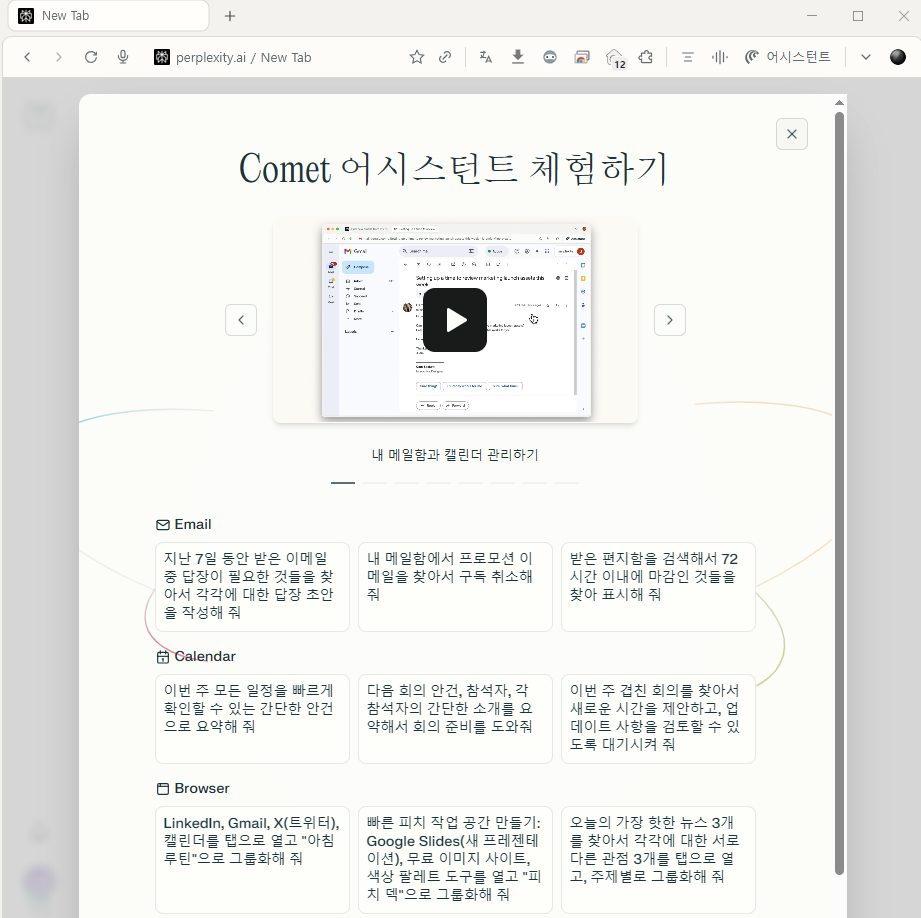Select the '72시간 이내에 마감' prompt card

(x=658, y=587)
